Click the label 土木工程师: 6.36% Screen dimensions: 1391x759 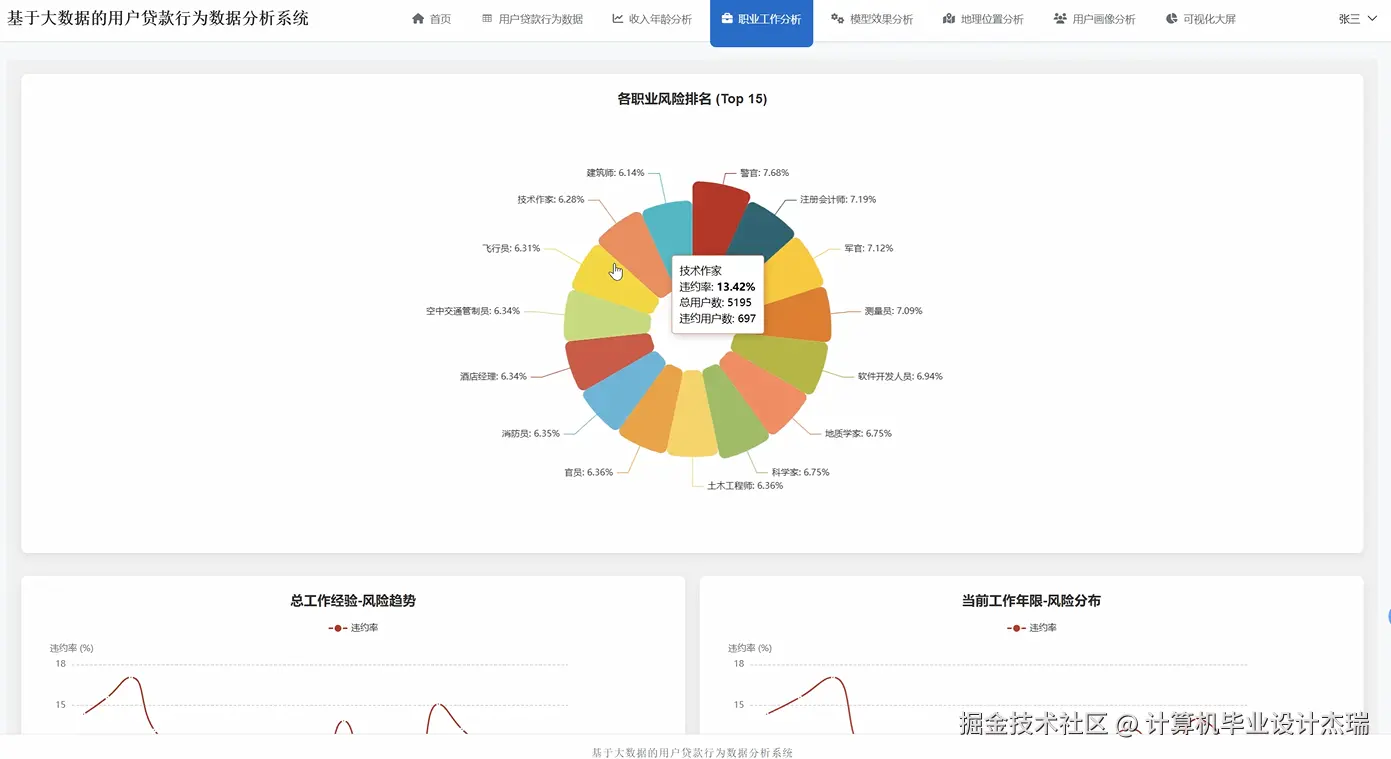745,486
